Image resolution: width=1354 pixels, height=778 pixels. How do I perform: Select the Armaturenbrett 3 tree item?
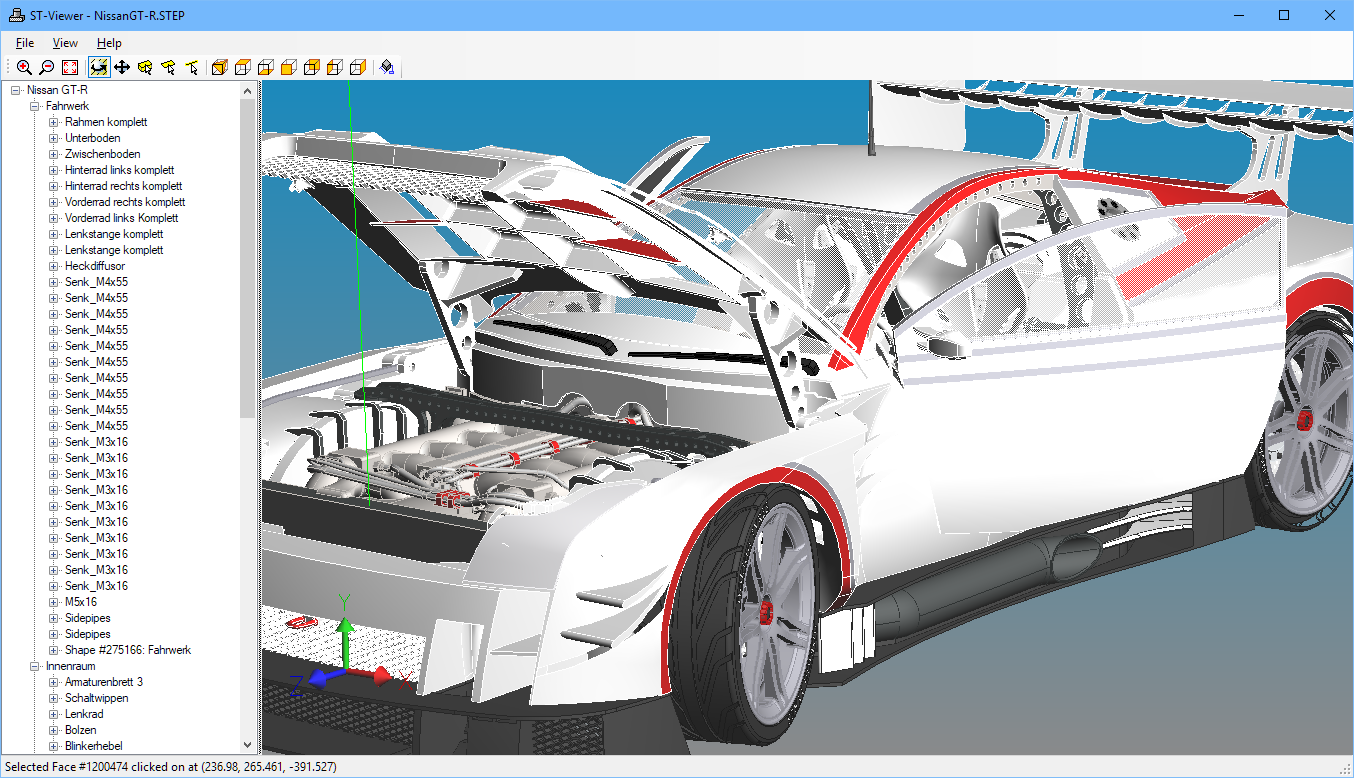click(104, 682)
